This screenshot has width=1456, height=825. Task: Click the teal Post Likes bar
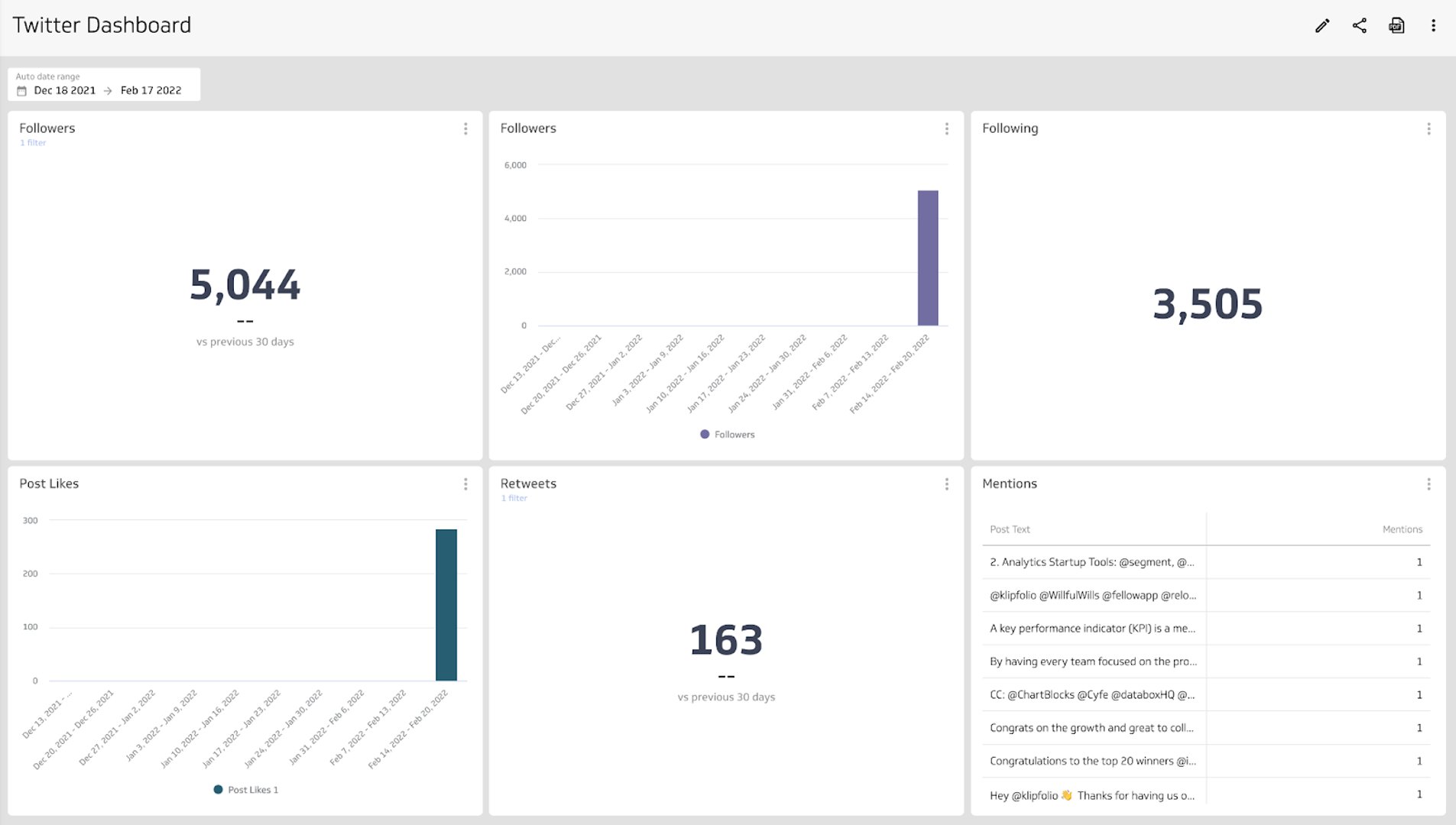pyautogui.click(x=446, y=605)
